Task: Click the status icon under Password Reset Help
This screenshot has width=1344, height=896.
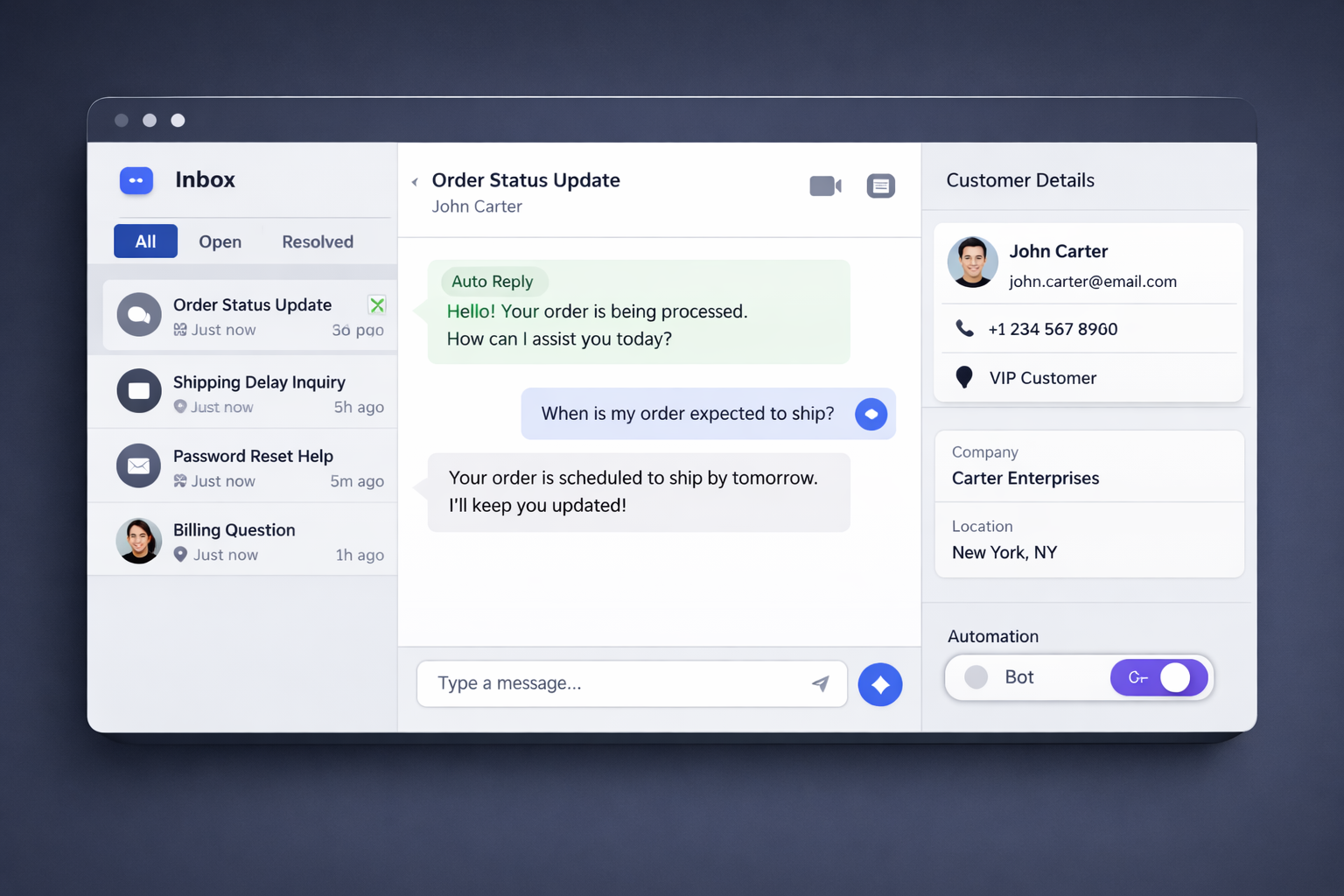Action: (180, 481)
